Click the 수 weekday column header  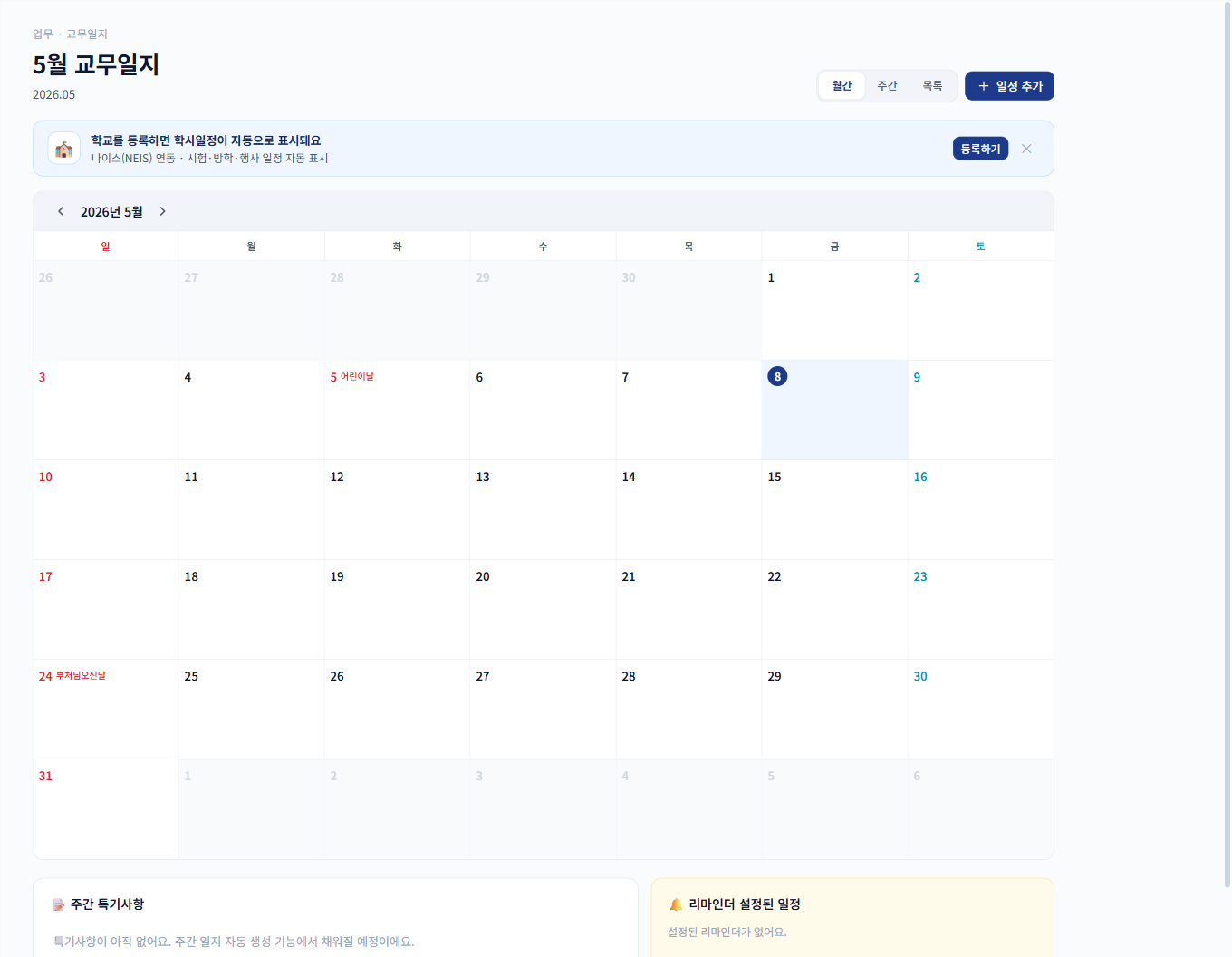(x=543, y=246)
